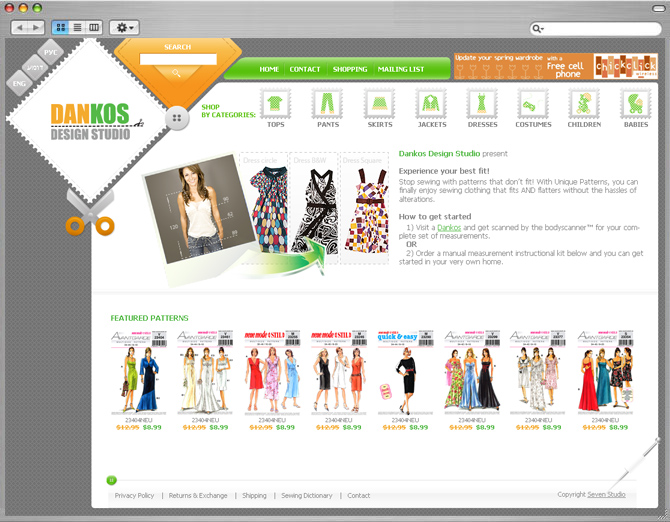
Task: Follow the Dankos link in instructions
Action: [x=449, y=228]
